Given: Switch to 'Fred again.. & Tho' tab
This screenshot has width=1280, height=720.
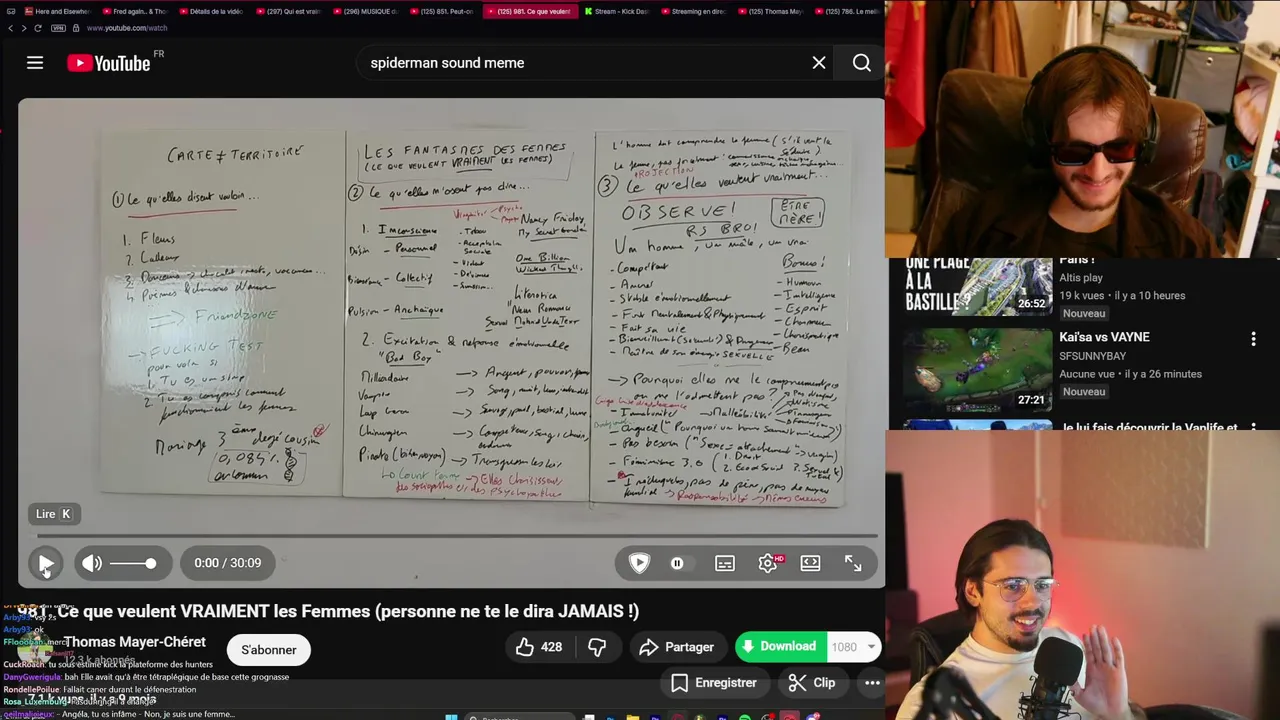Looking at the screenshot, I should click(134, 11).
